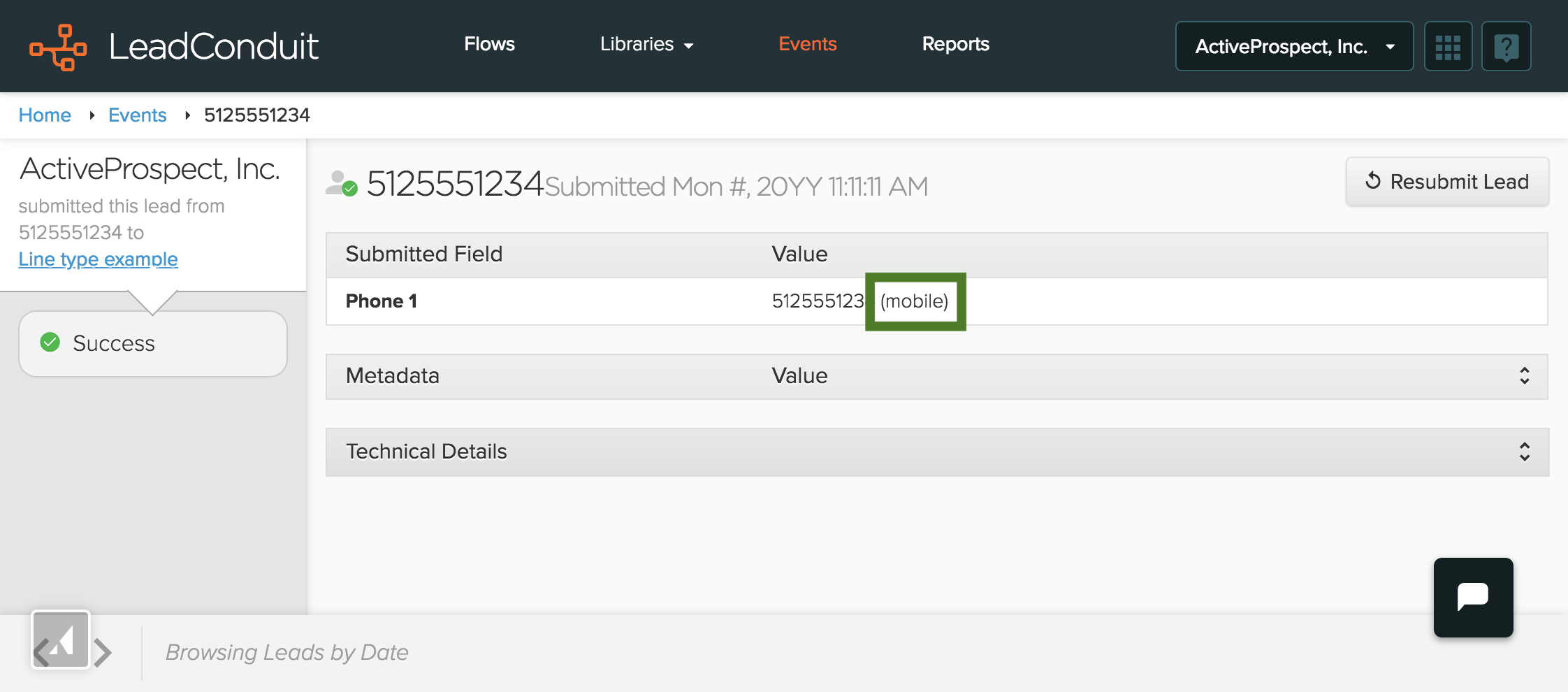
Task: Click the LeadConduit orange logo icon
Action: (58, 47)
